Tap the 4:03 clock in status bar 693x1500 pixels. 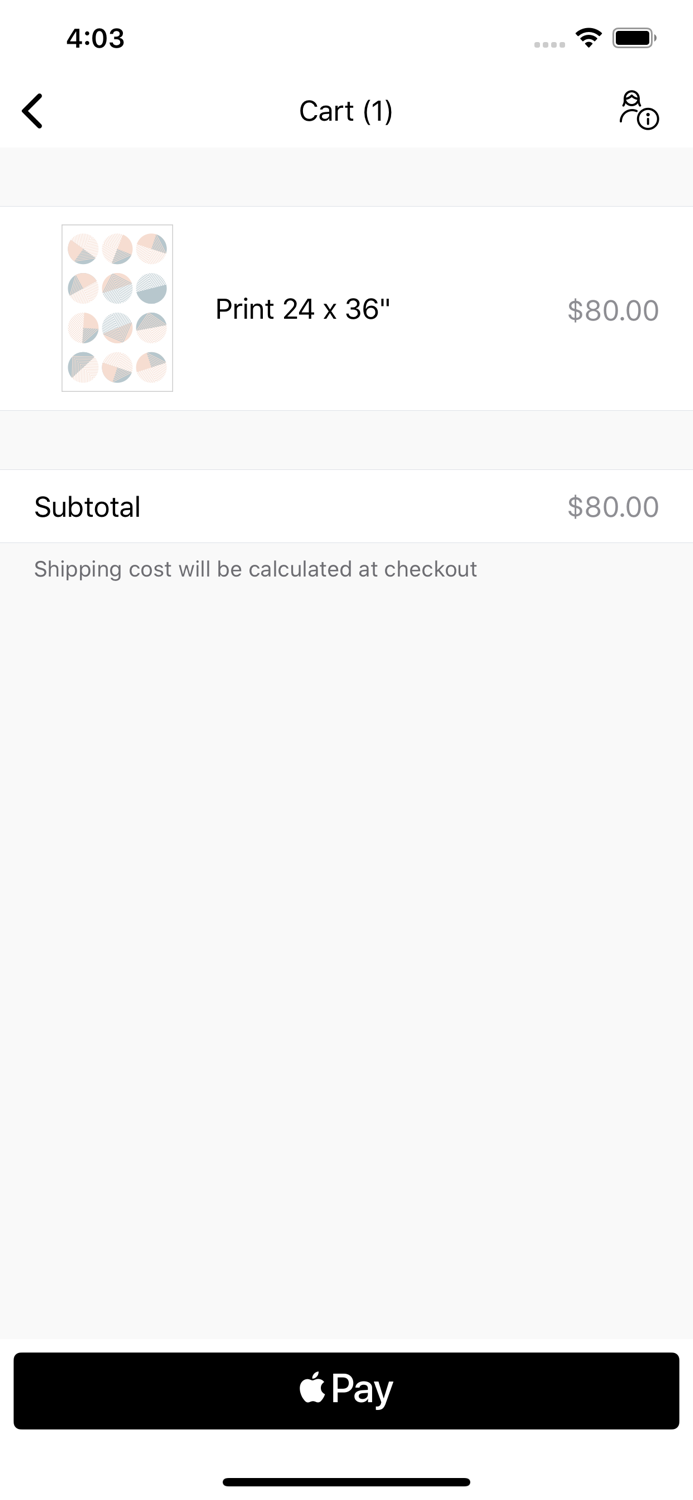pyautogui.click(x=95, y=38)
